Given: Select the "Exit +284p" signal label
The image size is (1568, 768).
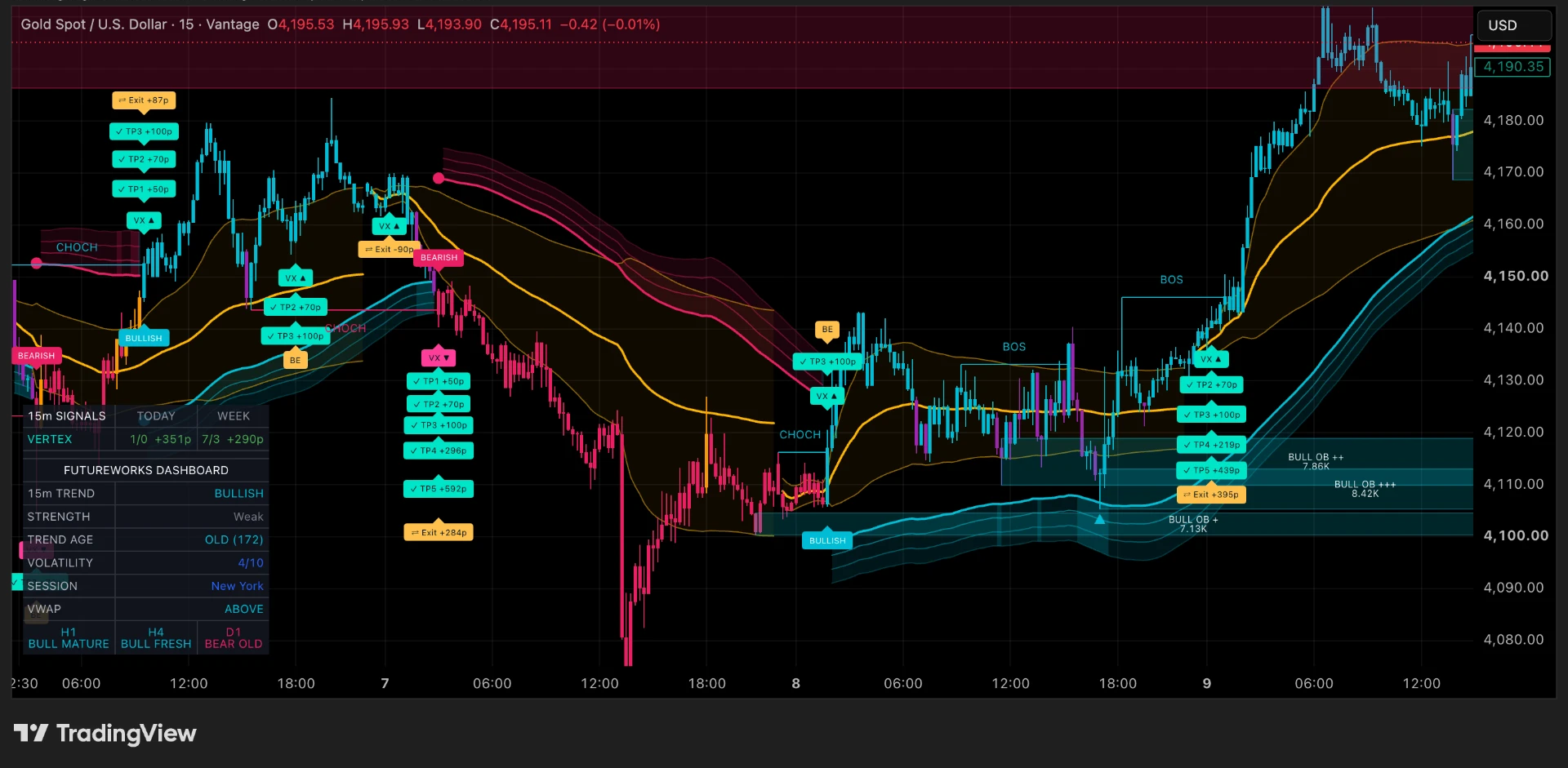Looking at the screenshot, I should tap(439, 532).
